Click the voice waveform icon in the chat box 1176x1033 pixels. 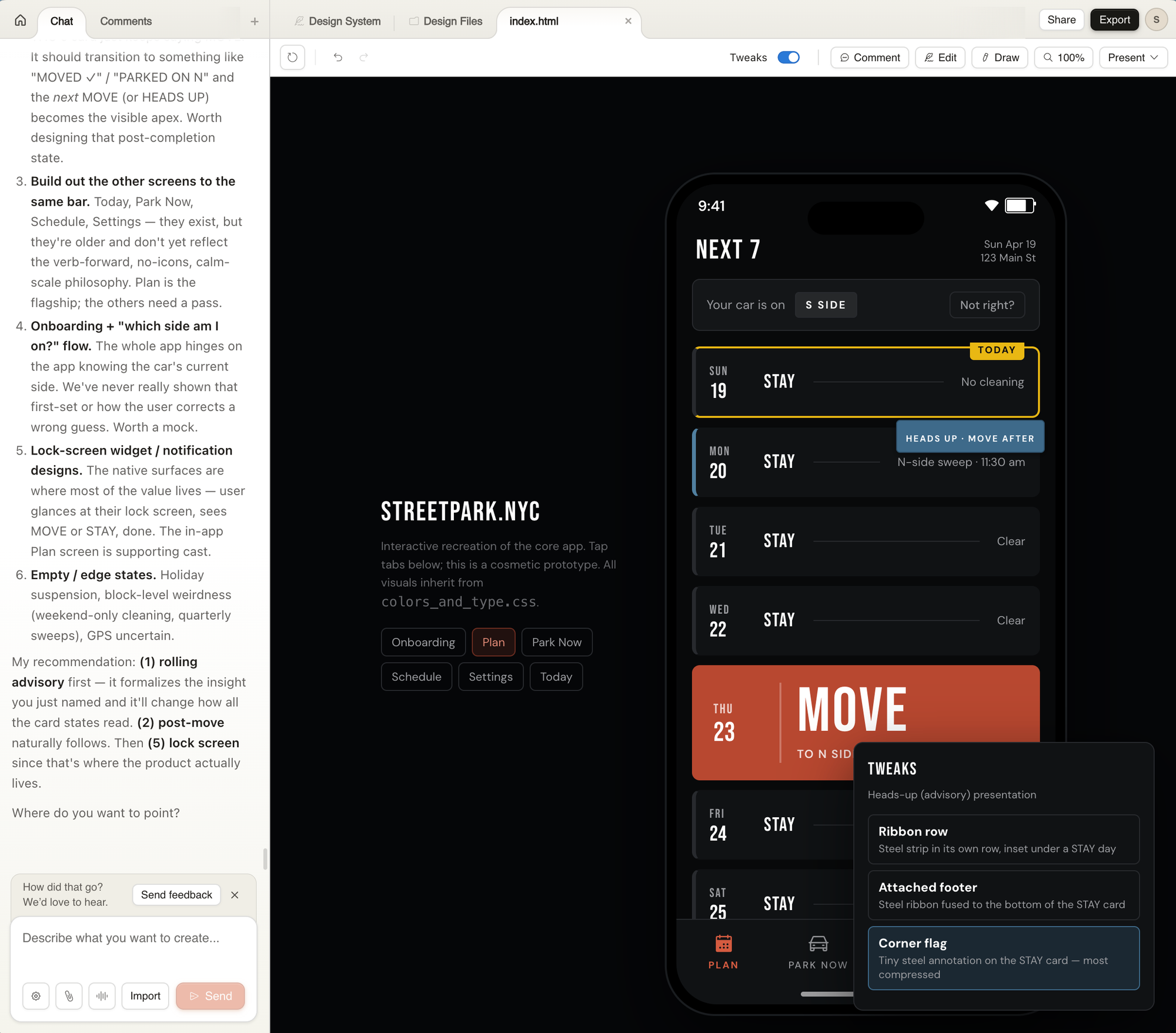pos(102,996)
